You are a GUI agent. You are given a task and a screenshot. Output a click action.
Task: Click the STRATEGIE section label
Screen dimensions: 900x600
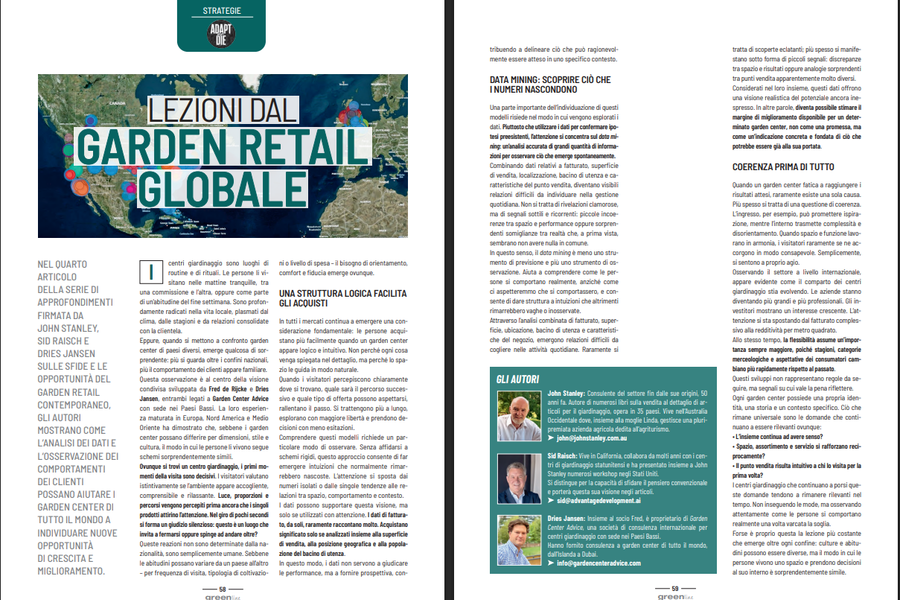pyautogui.click(x=222, y=11)
